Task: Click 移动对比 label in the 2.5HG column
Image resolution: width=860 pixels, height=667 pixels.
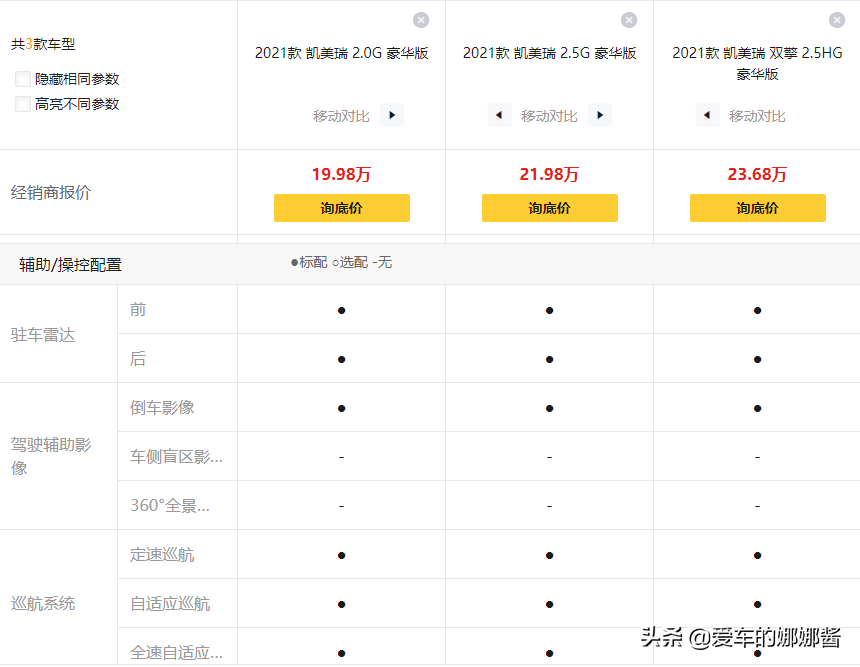Action: click(x=757, y=116)
